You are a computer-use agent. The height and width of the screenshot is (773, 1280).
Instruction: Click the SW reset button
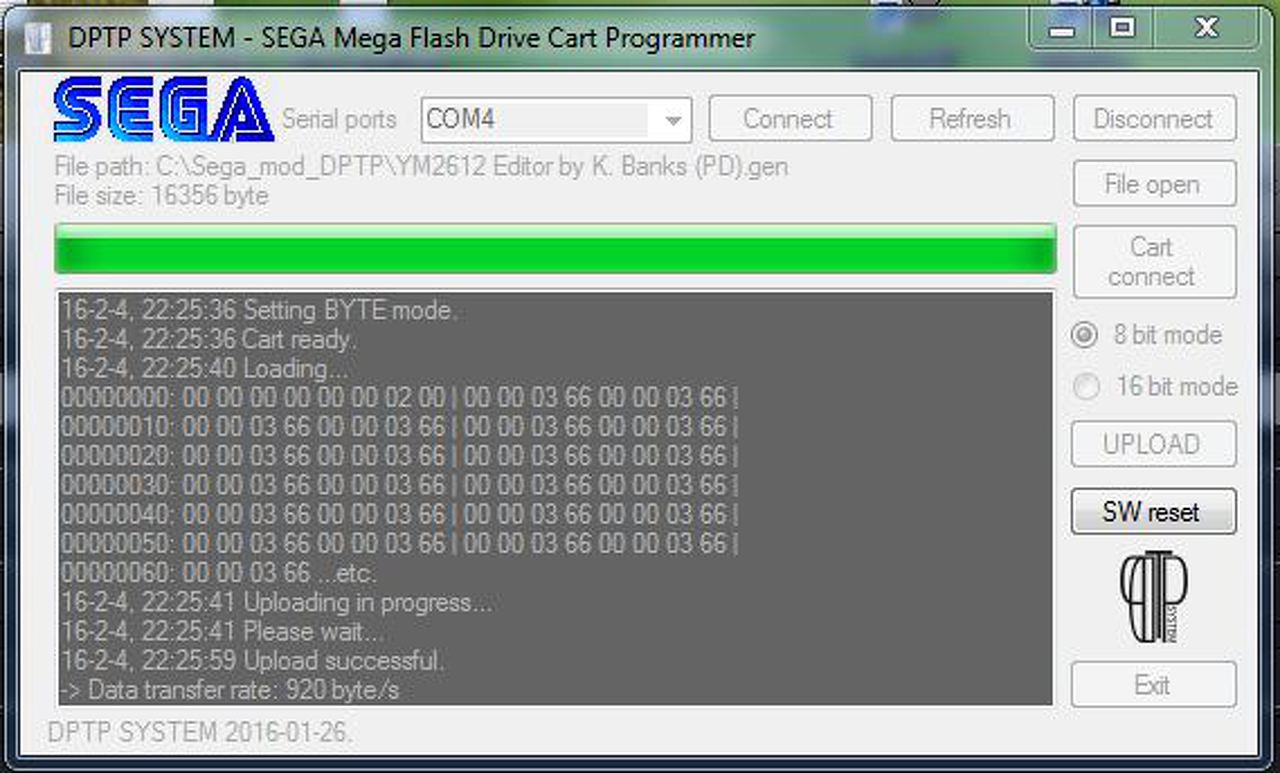click(x=1154, y=512)
